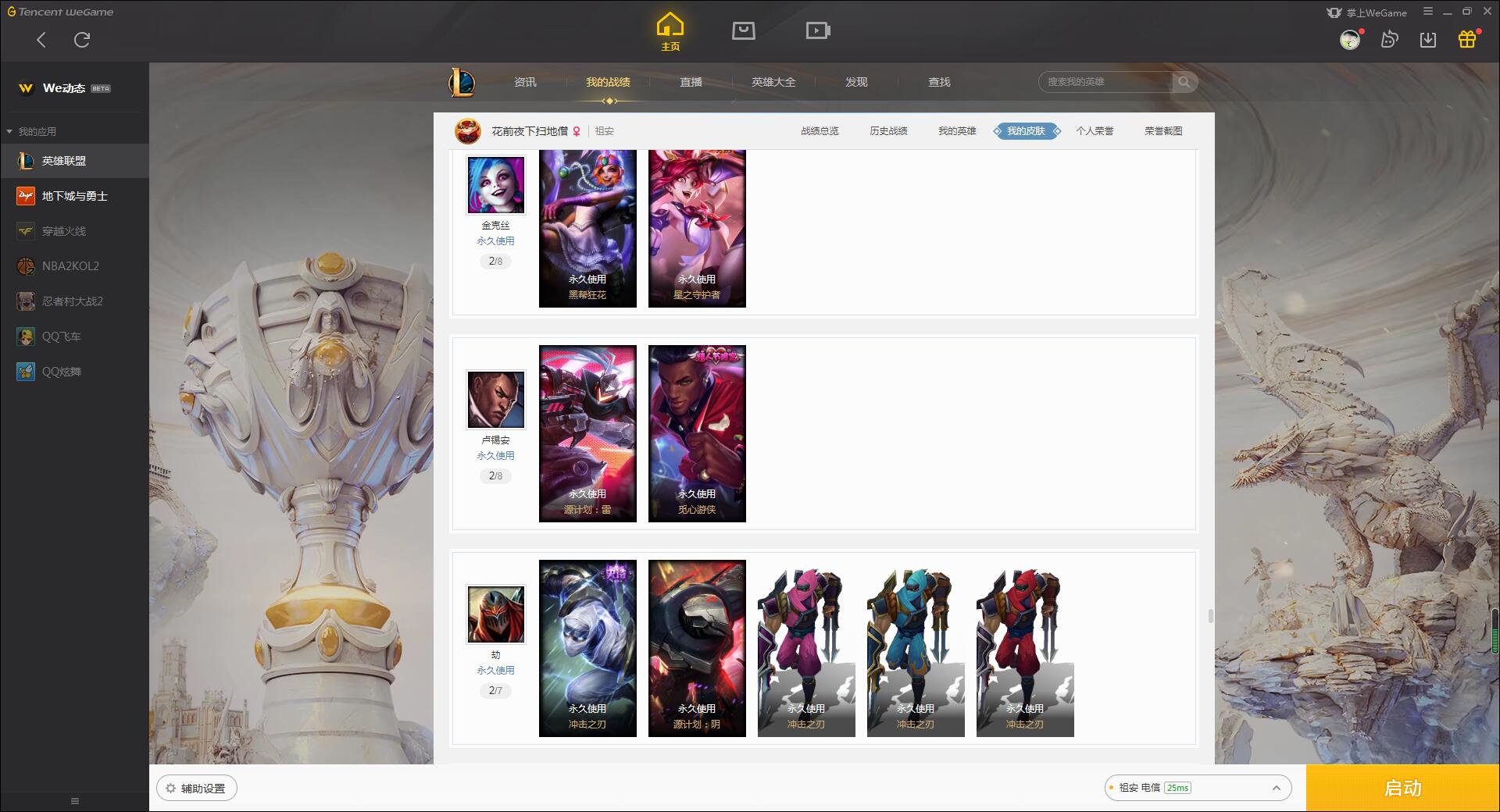Launch the game with 启动 button
Image resolution: width=1500 pixels, height=812 pixels.
pos(1402,789)
